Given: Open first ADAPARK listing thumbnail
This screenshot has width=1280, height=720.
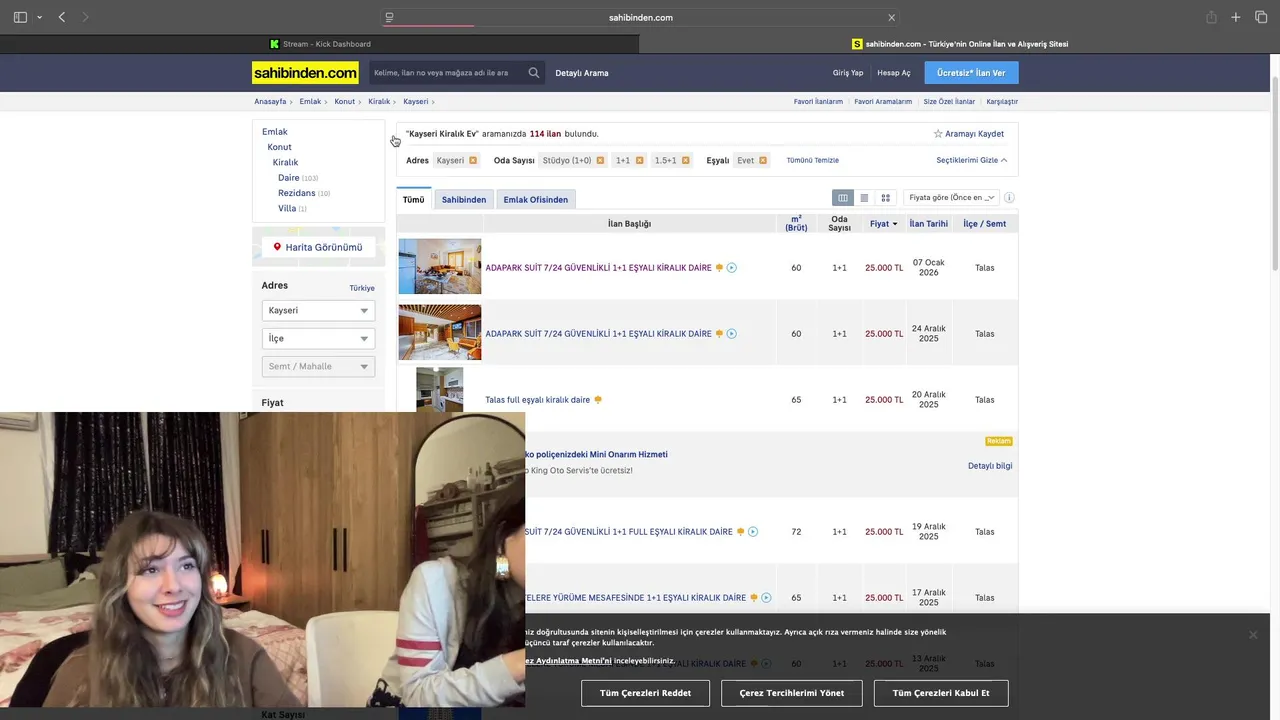Looking at the screenshot, I should (x=440, y=267).
